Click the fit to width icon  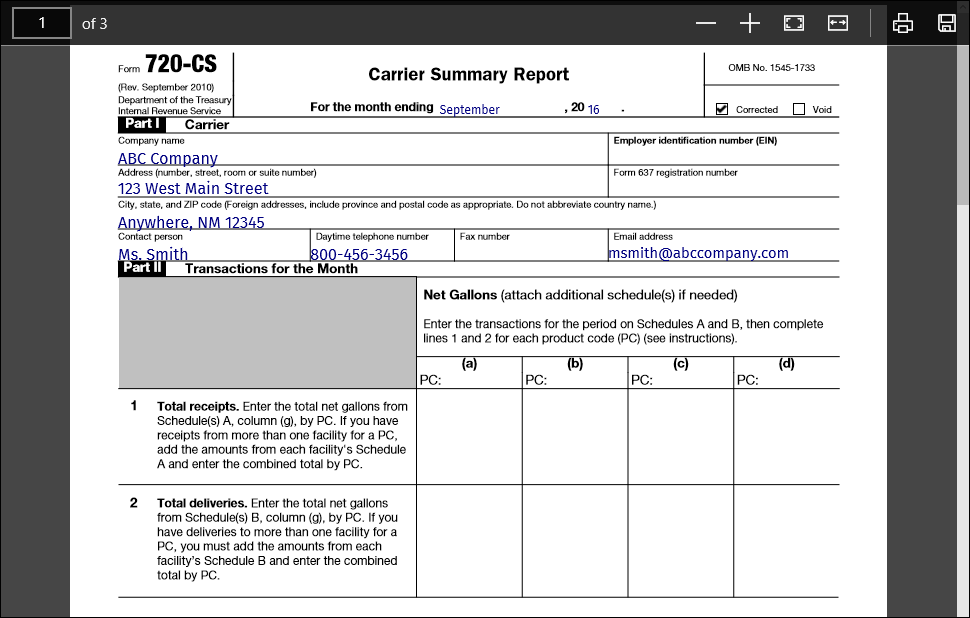point(838,24)
